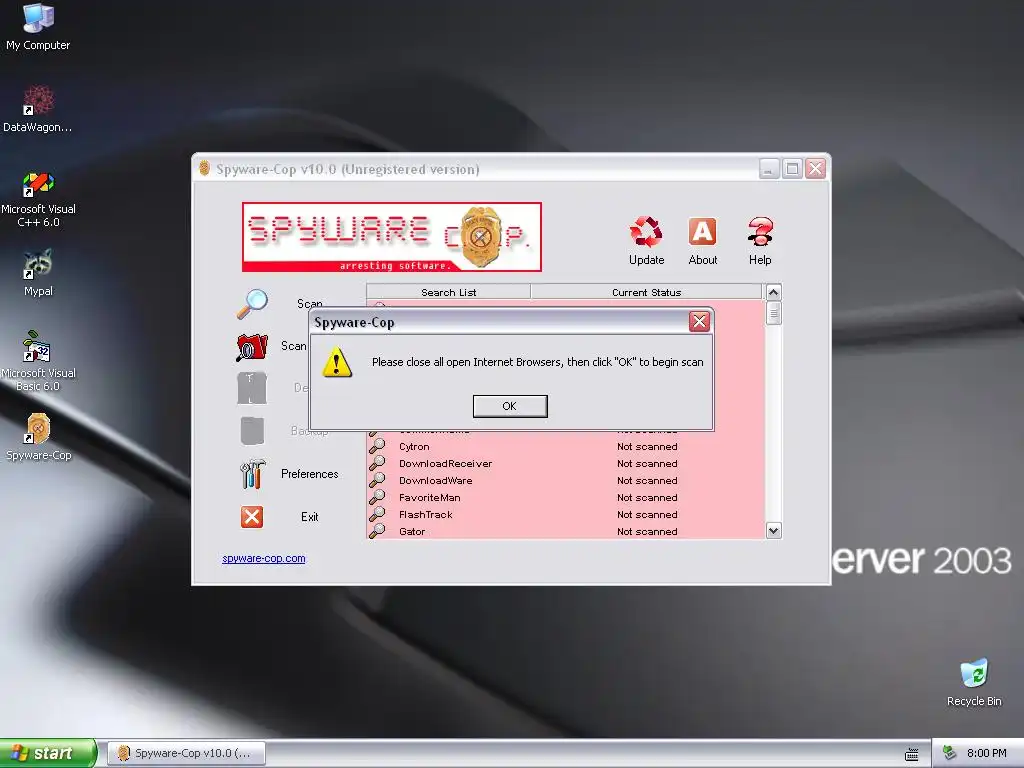Click the magnifier icon beside FlashTrack
Screen dimensions: 1024x768
pyautogui.click(x=377, y=514)
